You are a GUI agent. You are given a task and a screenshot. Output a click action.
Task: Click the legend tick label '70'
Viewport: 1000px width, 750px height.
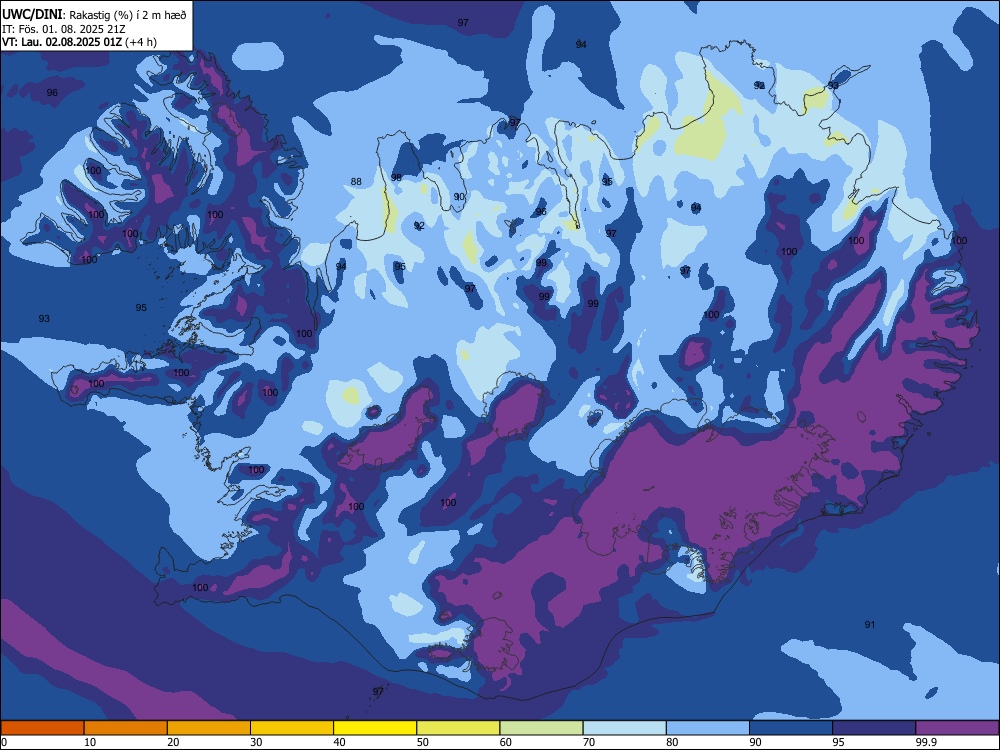click(589, 742)
